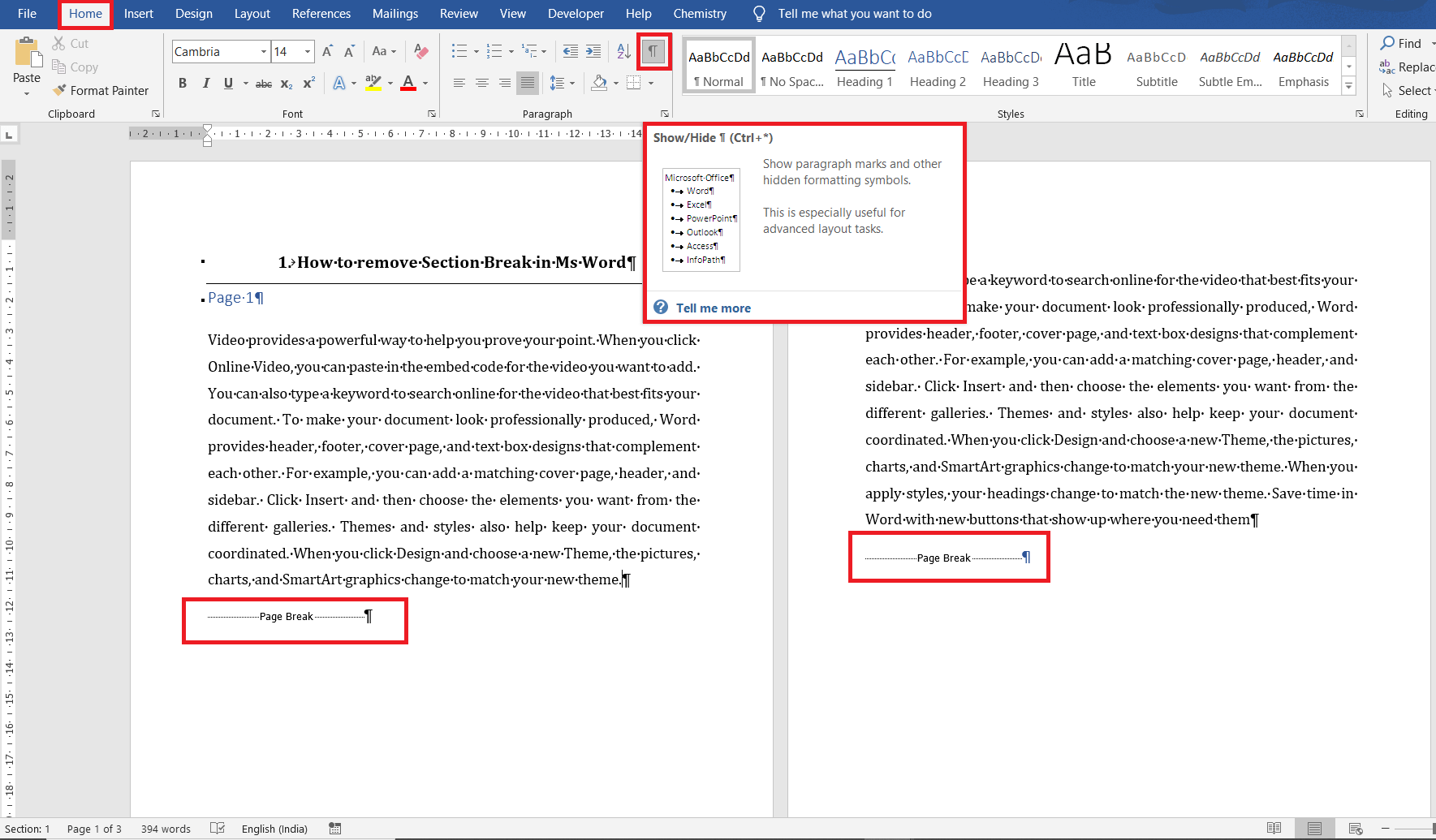Open the Paragraph dialog launcher

pos(664,114)
